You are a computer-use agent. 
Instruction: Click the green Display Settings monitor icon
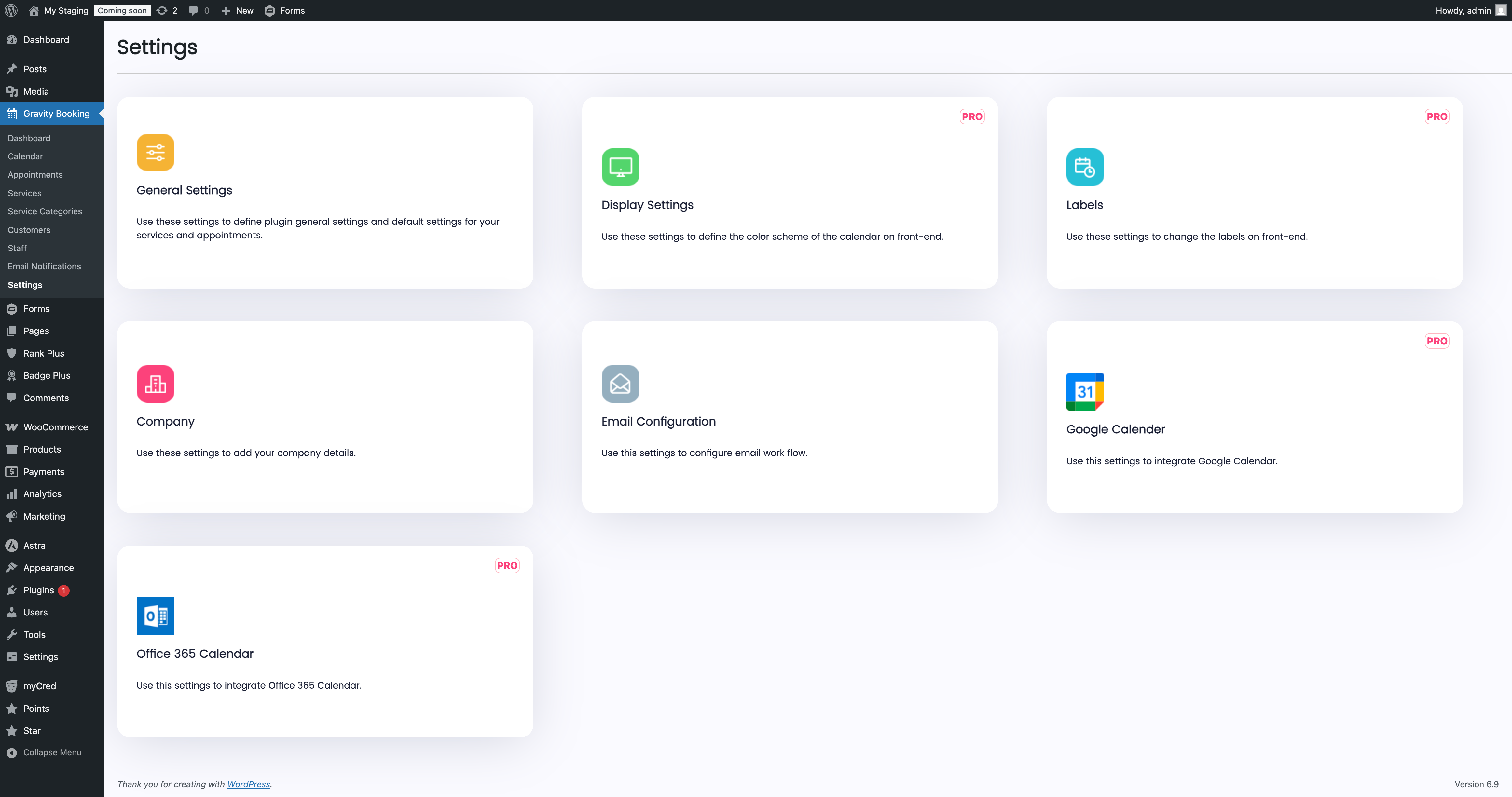[620, 167]
